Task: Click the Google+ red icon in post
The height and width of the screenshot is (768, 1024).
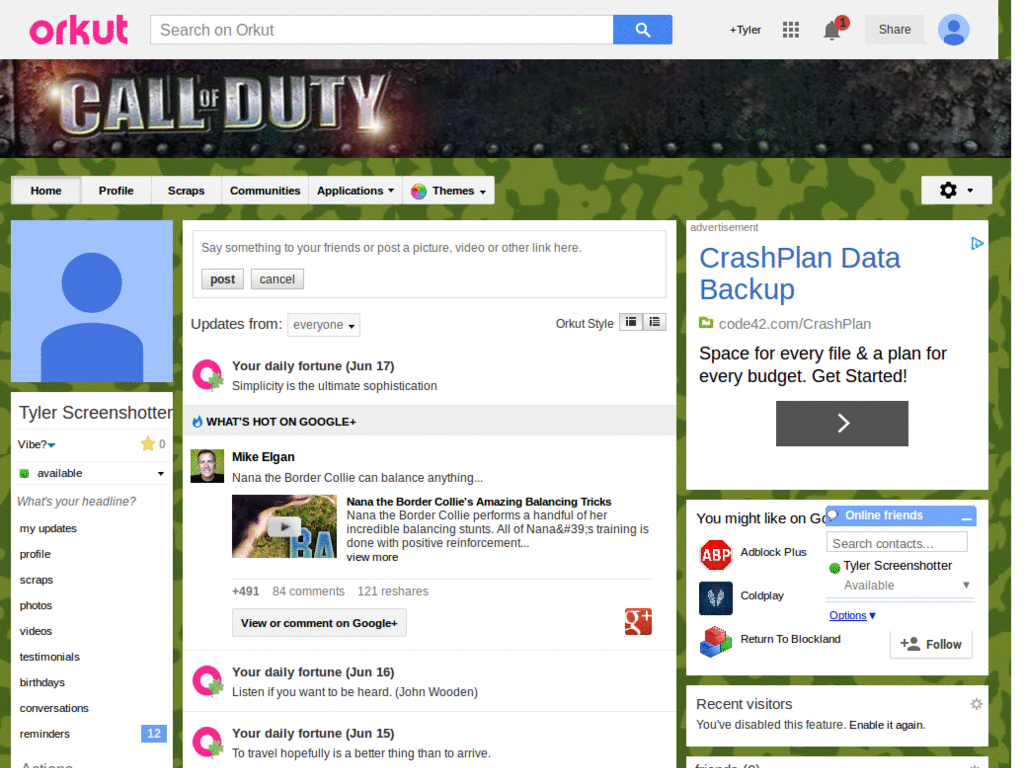Action: (x=638, y=622)
